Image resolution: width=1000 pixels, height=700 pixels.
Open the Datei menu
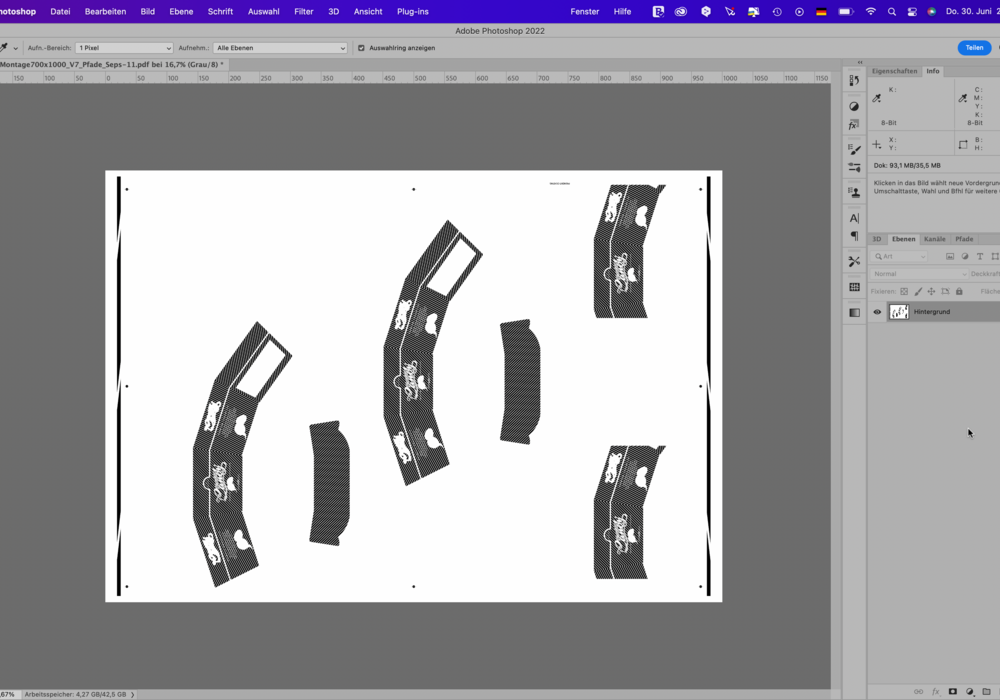point(61,11)
